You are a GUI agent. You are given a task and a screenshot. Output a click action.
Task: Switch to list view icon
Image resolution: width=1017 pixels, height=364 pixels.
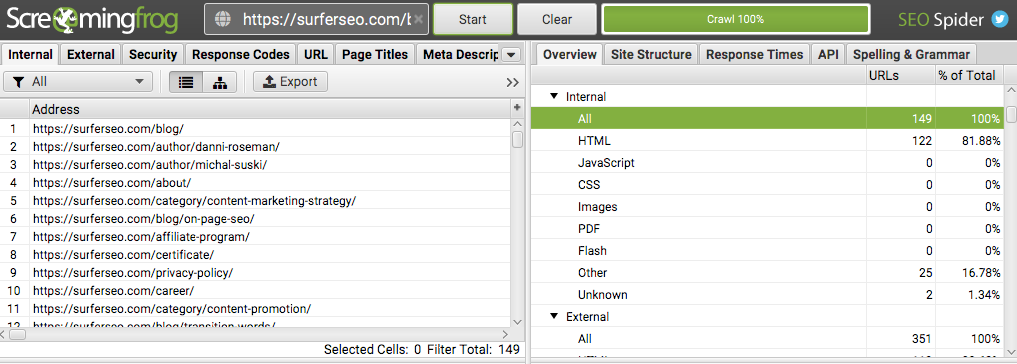coord(185,82)
